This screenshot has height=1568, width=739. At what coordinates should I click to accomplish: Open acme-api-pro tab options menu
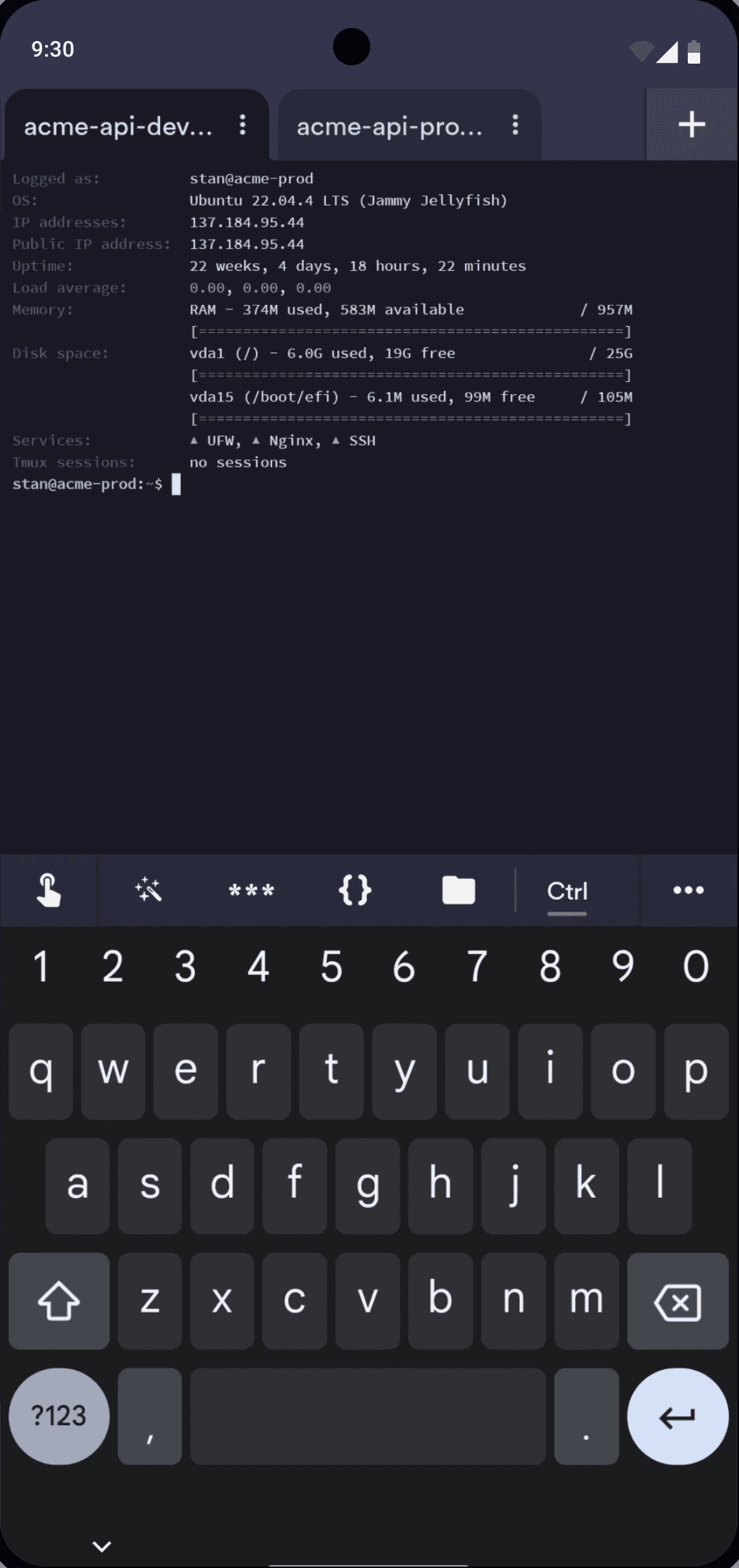pyautogui.click(x=515, y=125)
